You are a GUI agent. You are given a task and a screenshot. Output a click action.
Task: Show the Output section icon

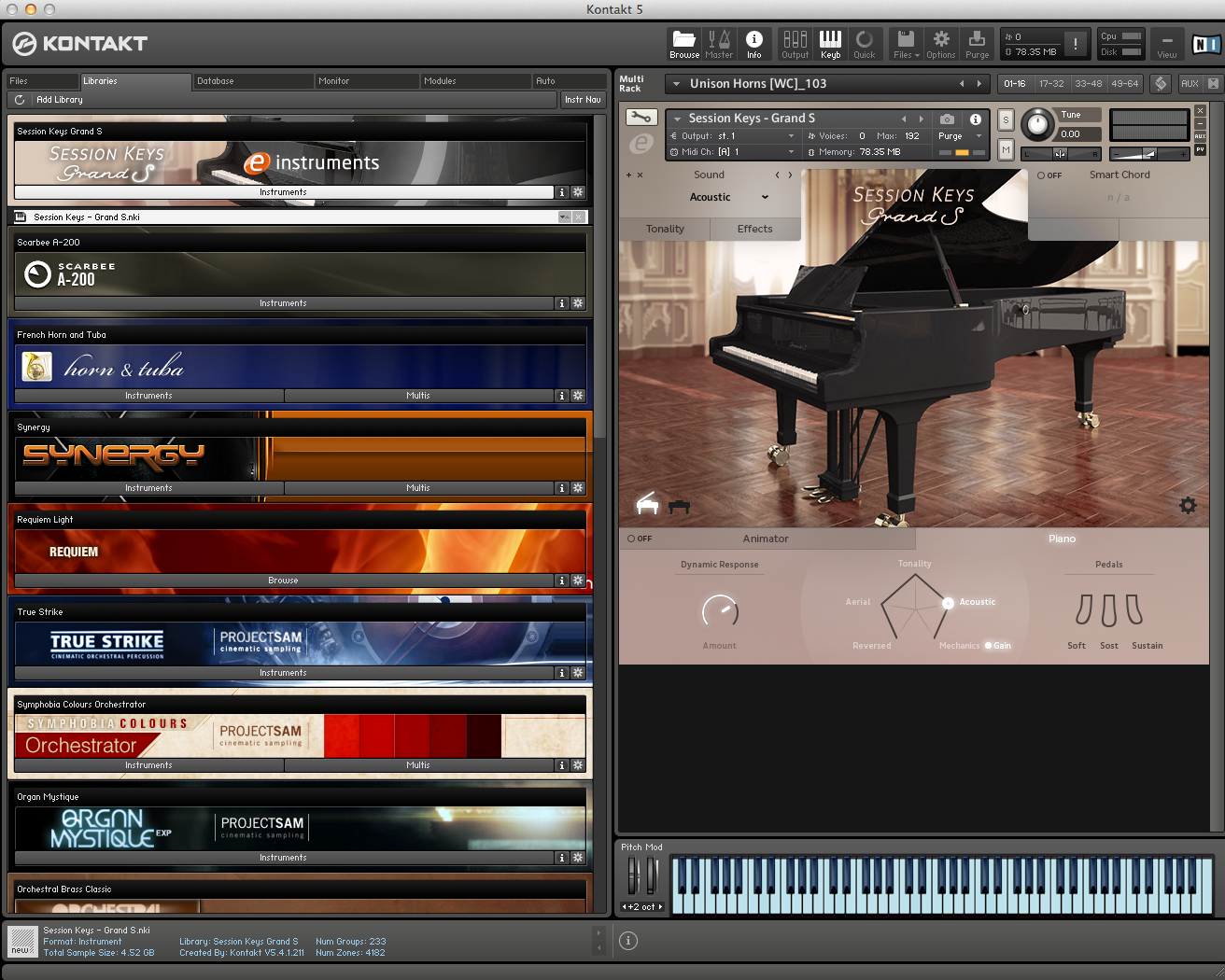(x=795, y=43)
